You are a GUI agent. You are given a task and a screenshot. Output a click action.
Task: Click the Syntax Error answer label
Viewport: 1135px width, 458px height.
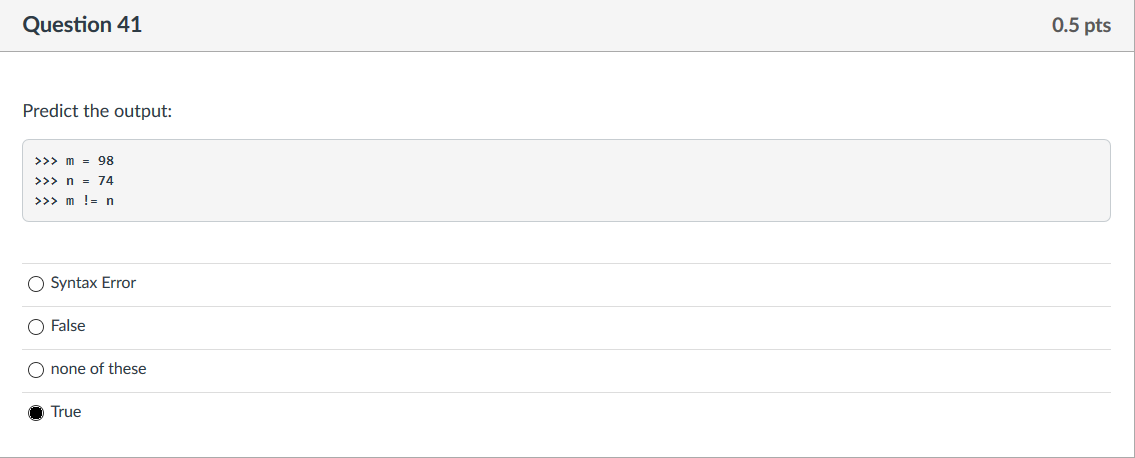pyautogui.click(x=93, y=283)
